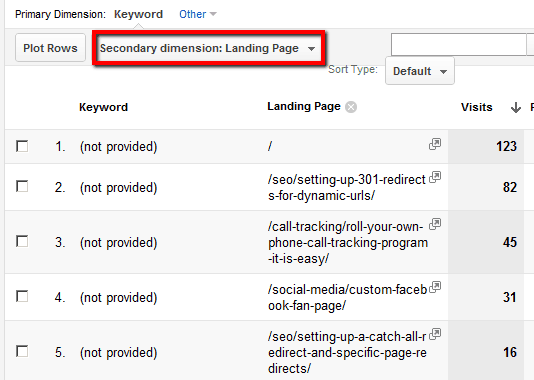The height and width of the screenshot is (380, 534).
Task: Select (not provided) keyword in row 3
Action: (119, 243)
